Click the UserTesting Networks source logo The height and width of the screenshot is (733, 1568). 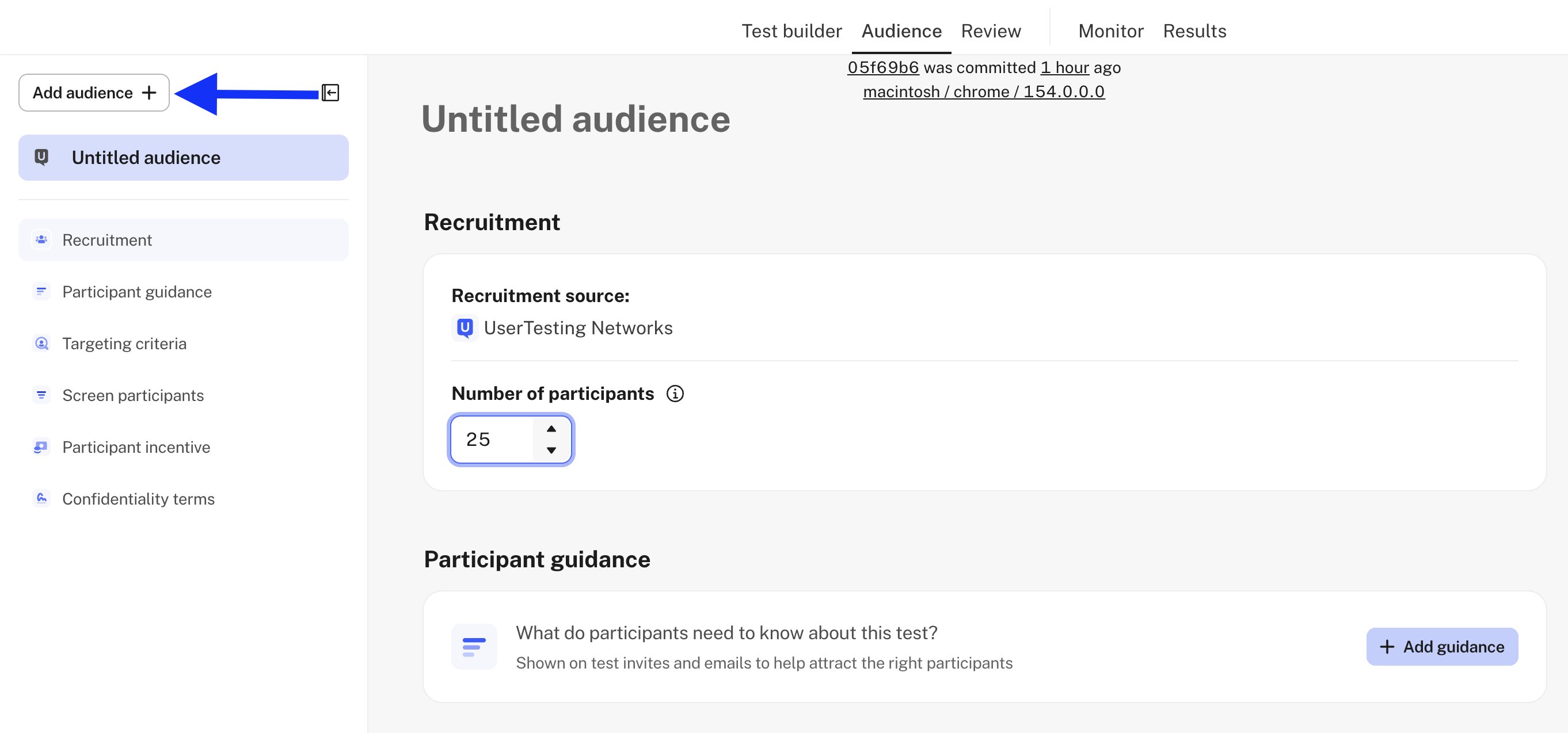(465, 328)
